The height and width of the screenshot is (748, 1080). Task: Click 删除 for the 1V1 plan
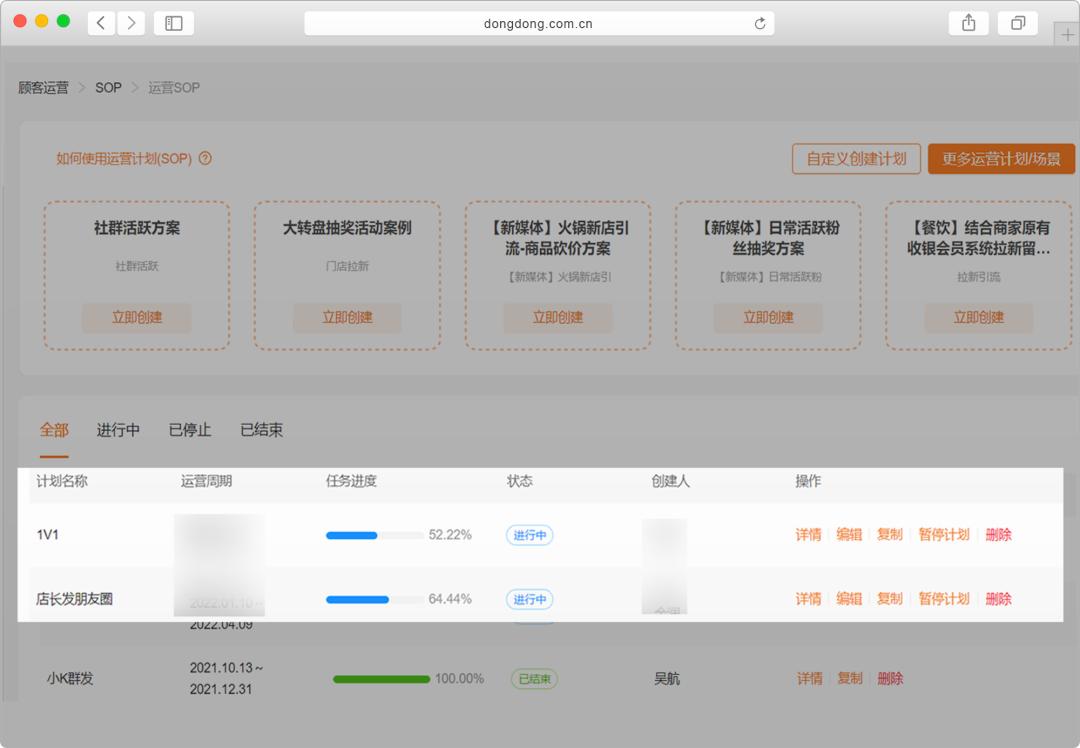click(x=998, y=534)
